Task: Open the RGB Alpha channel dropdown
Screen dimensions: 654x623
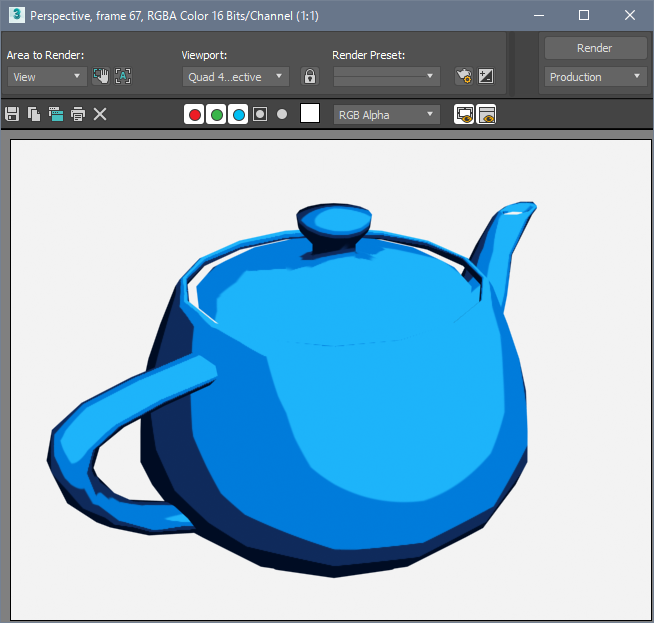Action: 386,115
